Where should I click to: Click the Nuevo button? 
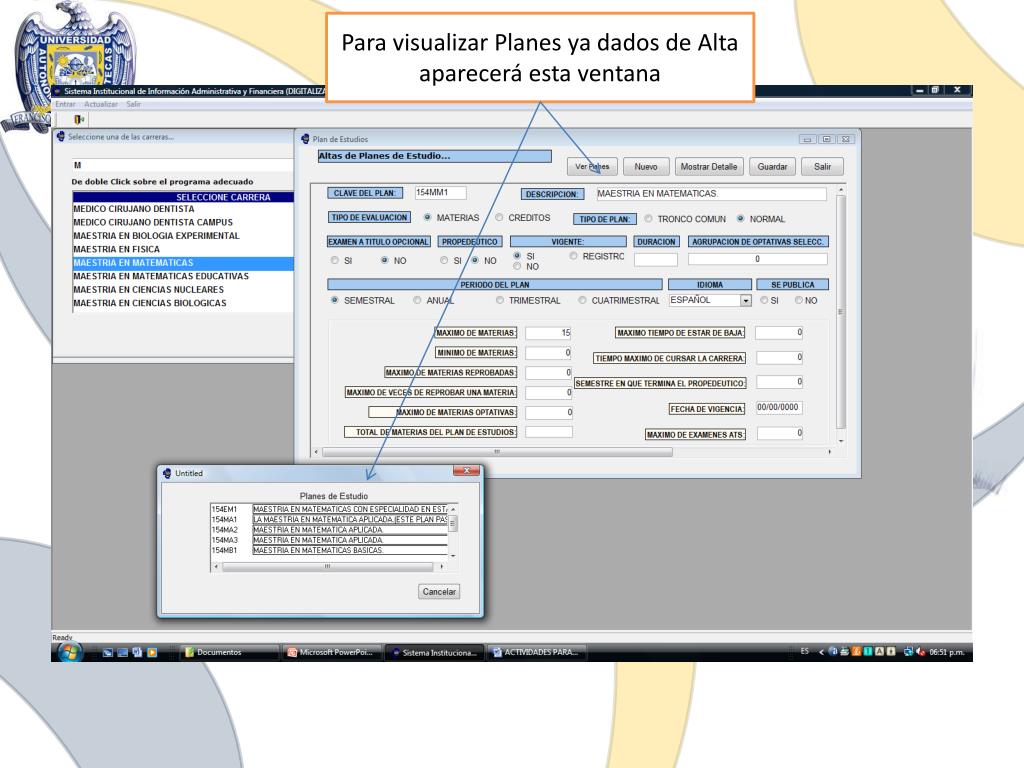coord(645,167)
